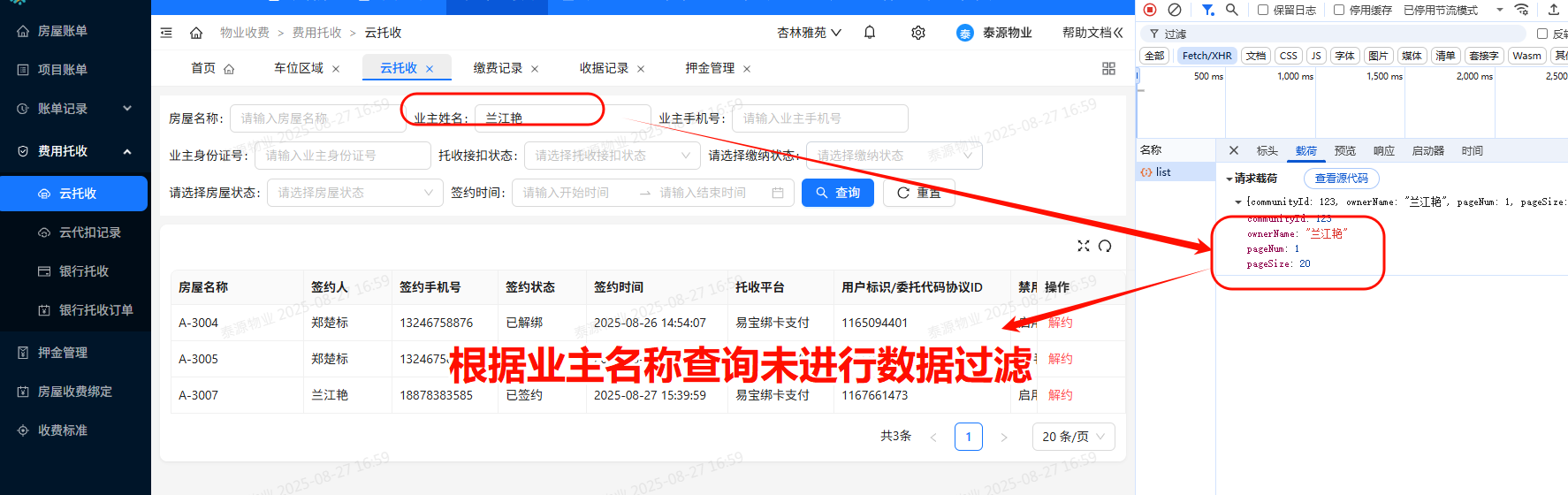Click the 查看源代码 button
Viewport: 1568px width, 495px height.
(1341, 179)
